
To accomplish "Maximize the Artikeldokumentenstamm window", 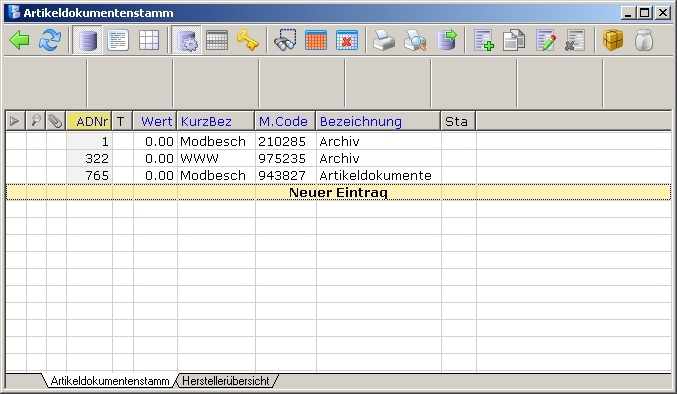I will tap(644, 13).
